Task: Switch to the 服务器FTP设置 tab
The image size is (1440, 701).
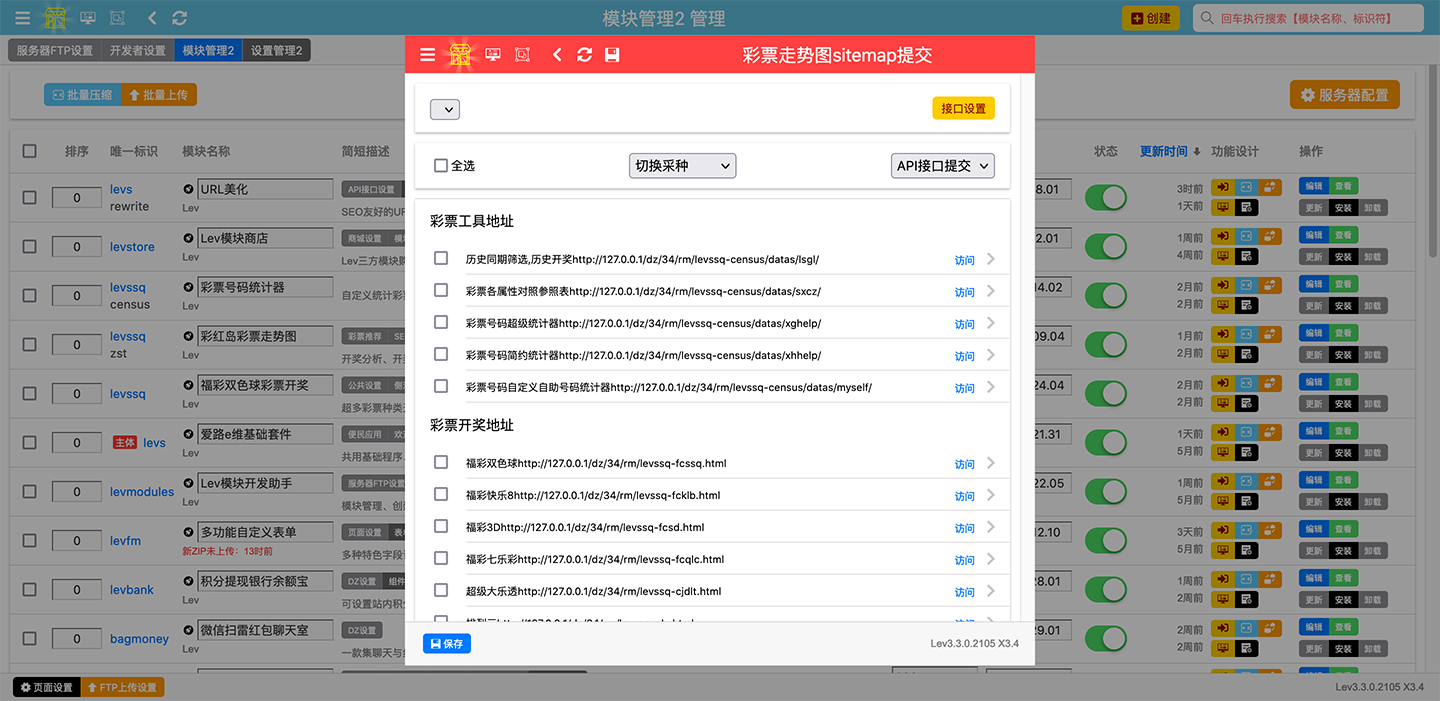Action: pyautogui.click(x=55, y=51)
